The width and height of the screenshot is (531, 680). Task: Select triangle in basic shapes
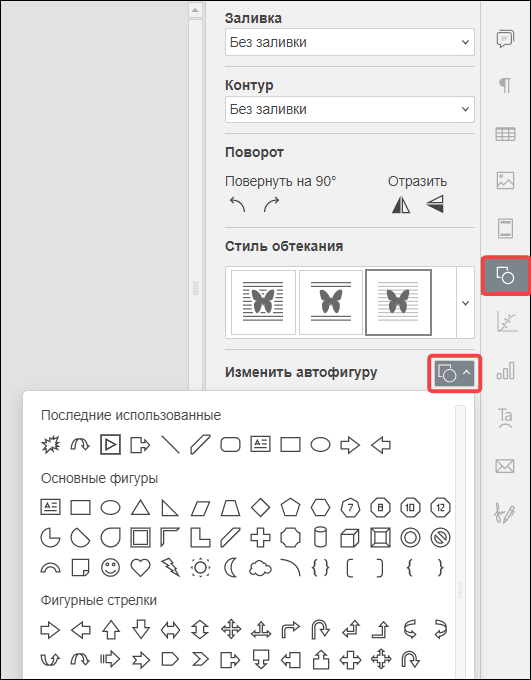pos(140,507)
